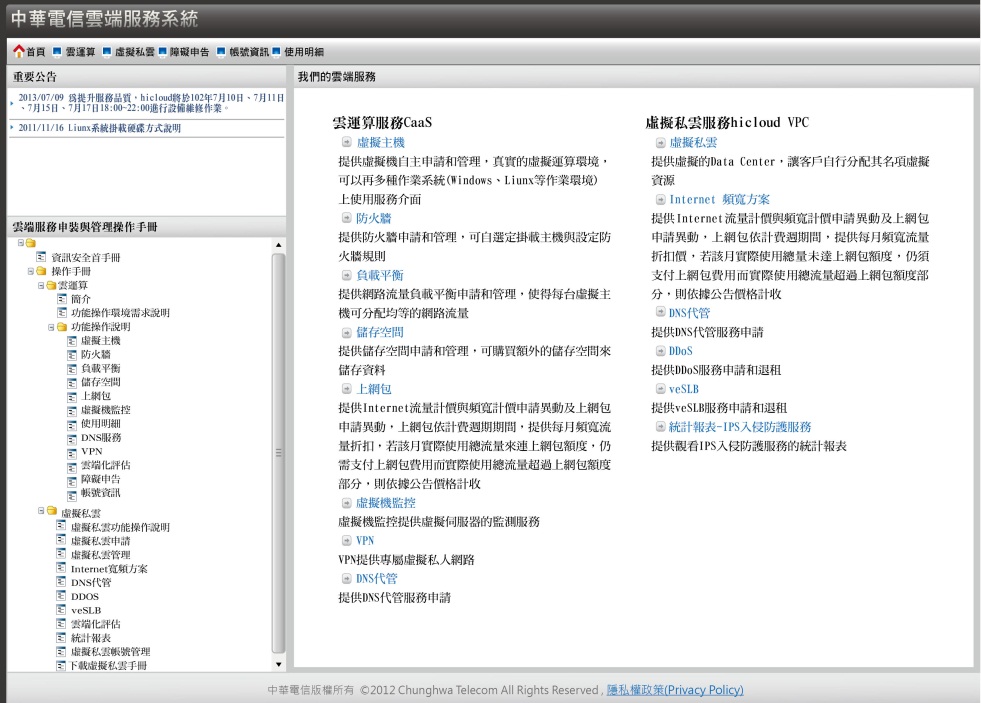Open the 2013/07/09 hicloud maintenance announcement
981x703 pixels.
click(151, 103)
